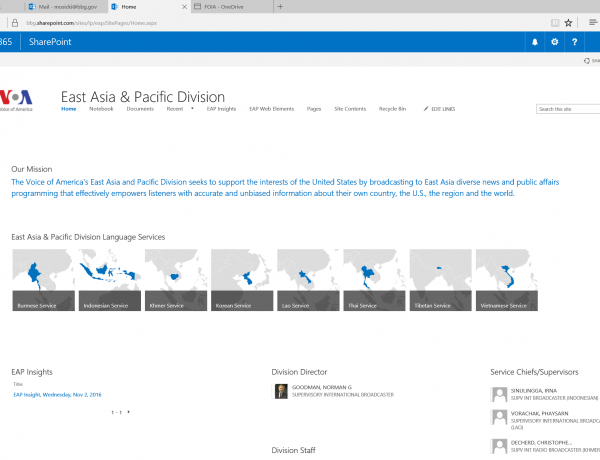Click the Division Staff heading
The height and width of the screenshot is (460, 600).
(293, 450)
